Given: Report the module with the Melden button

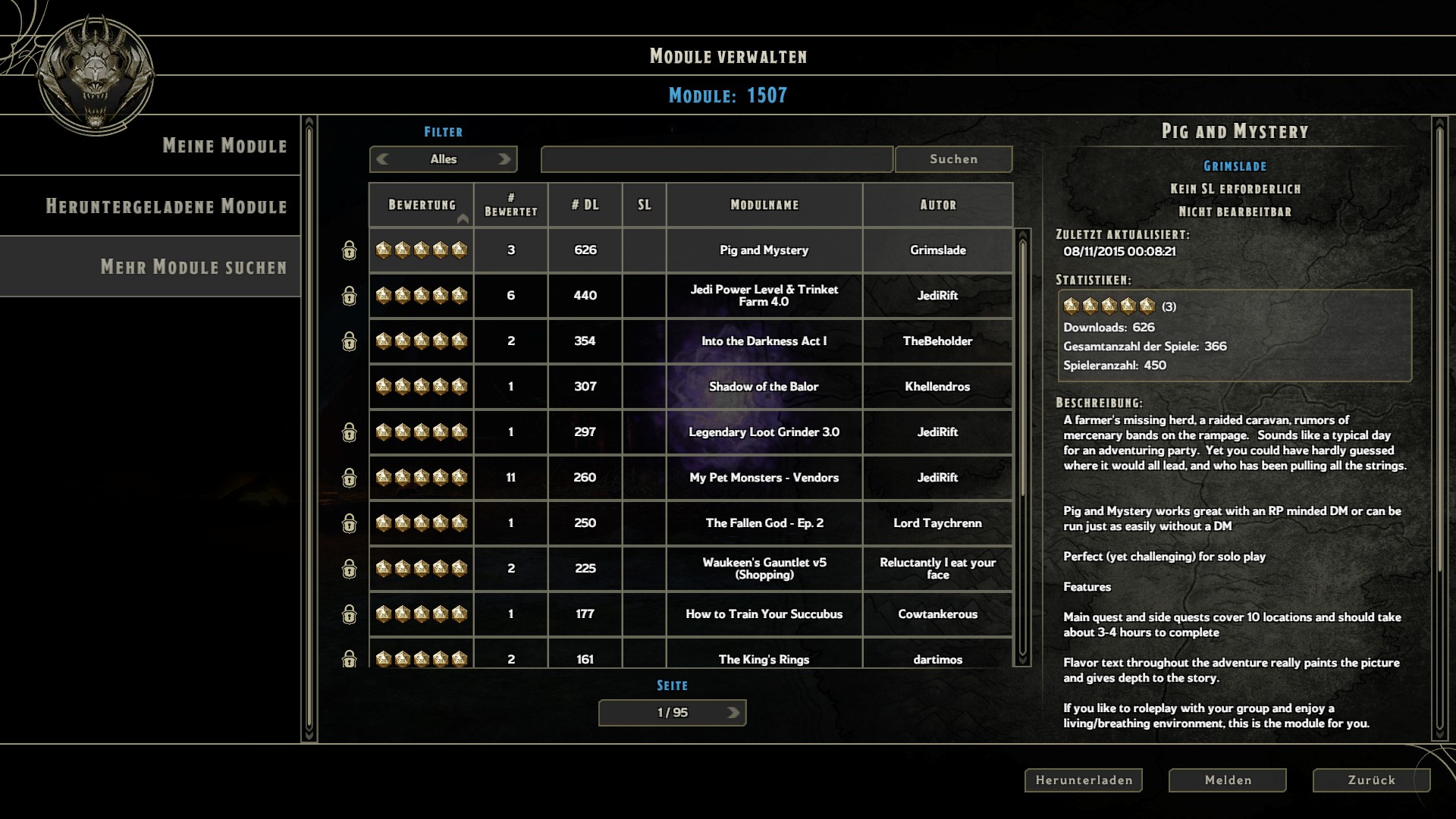Looking at the screenshot, I should 1228,780.
